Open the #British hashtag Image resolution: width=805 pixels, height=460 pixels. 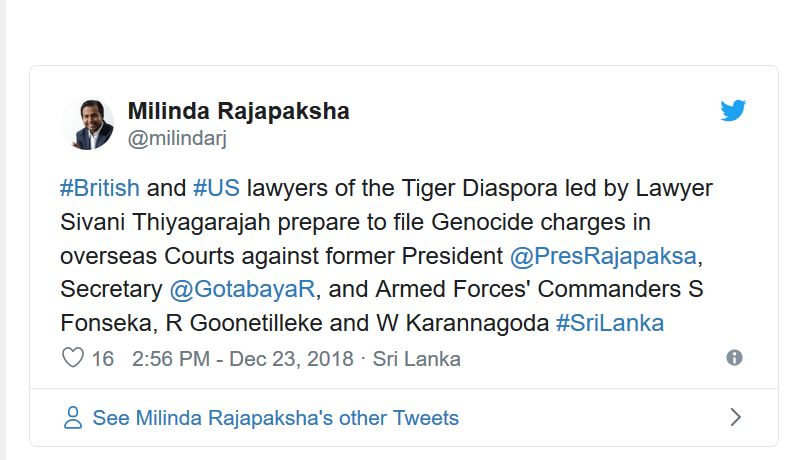tap(100, 189)
